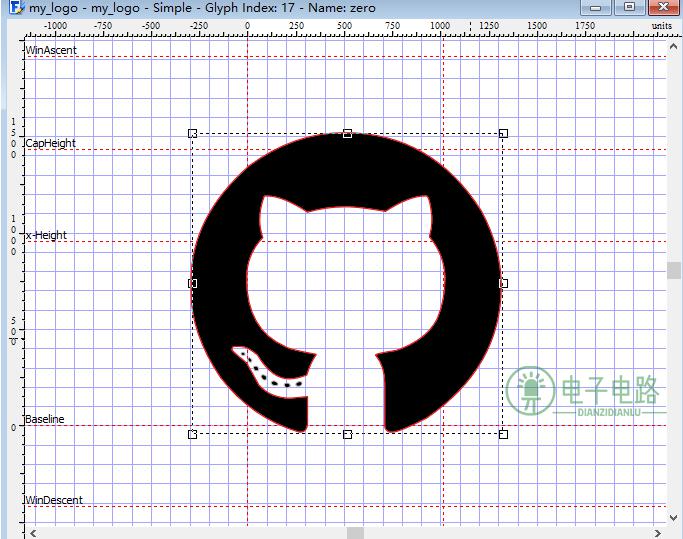
Task: Maximize the glyph editor window
Action: [629, 7]
